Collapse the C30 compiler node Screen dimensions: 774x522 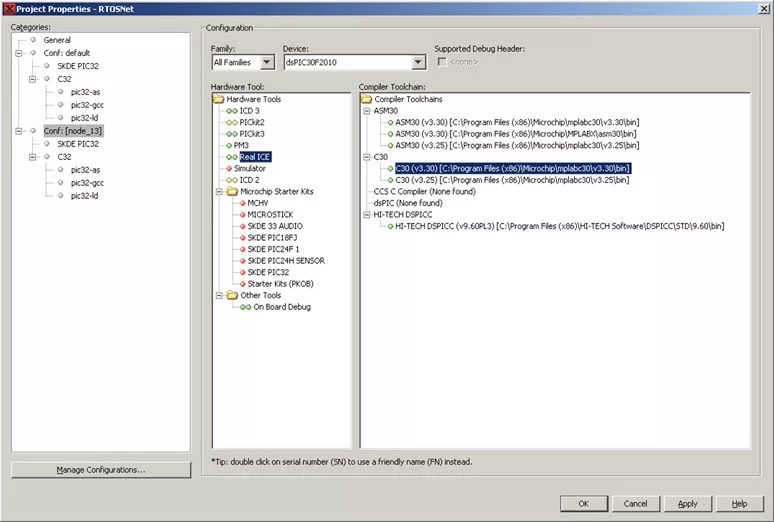pos(367,157)
